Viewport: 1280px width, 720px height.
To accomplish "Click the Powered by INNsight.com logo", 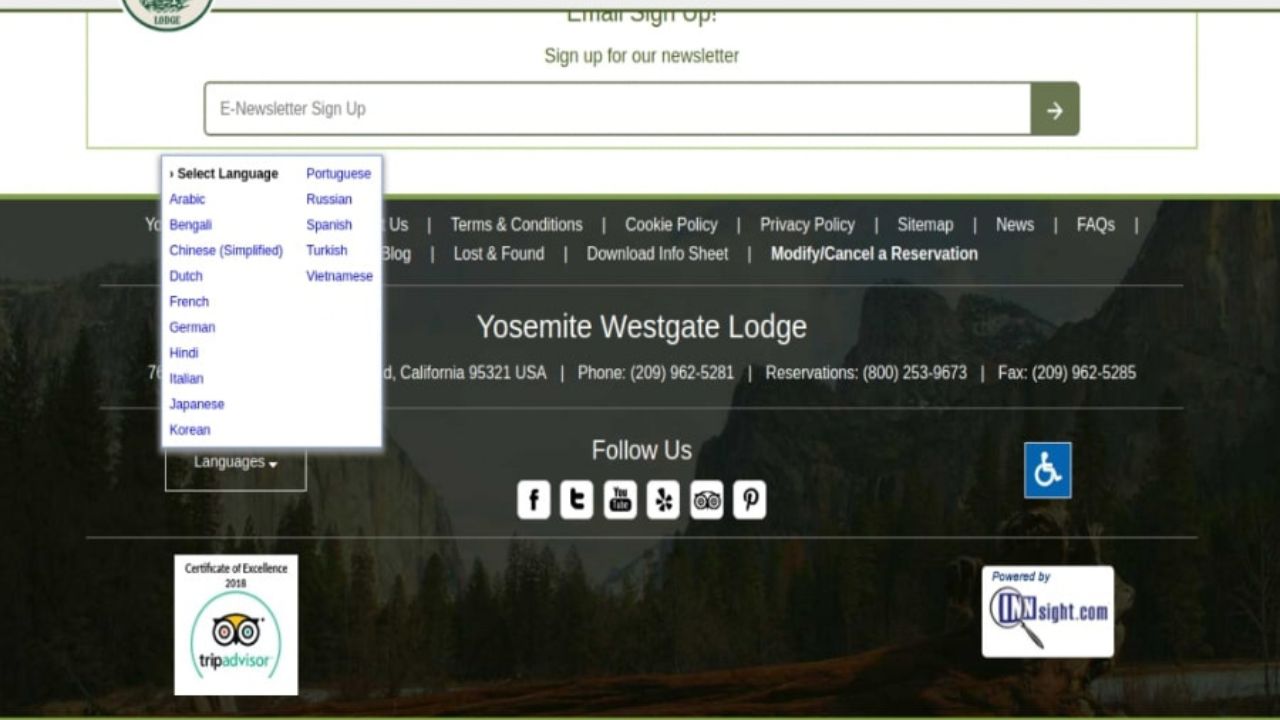I will point(1048,612).
